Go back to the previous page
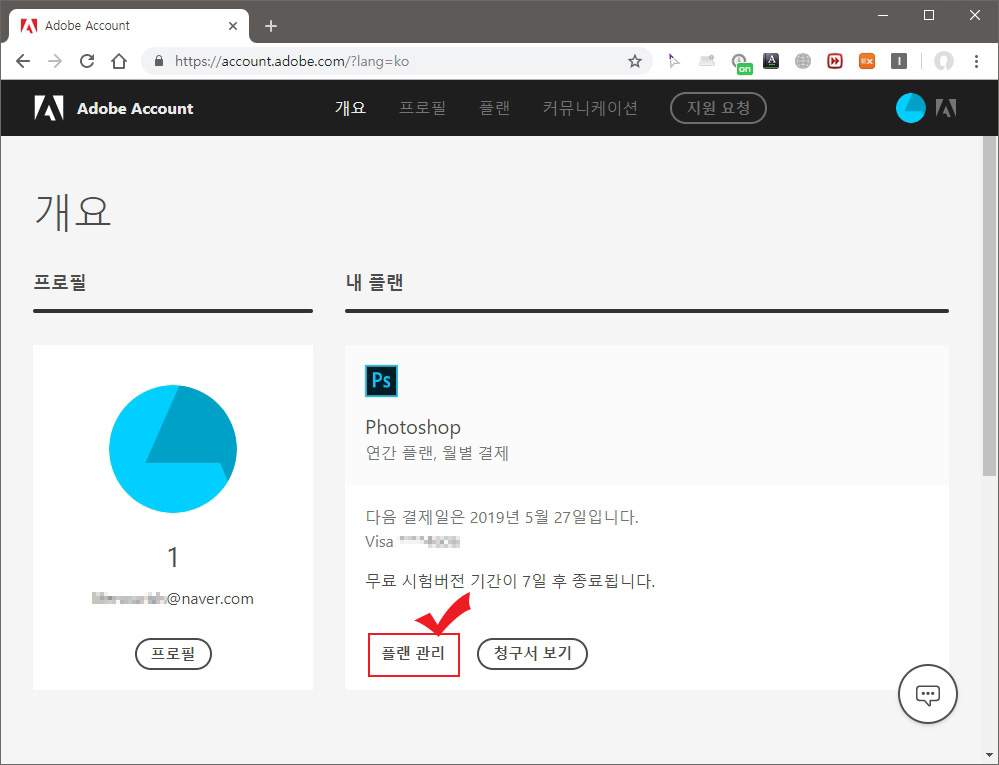999x765 pixels. pos(23,61)
